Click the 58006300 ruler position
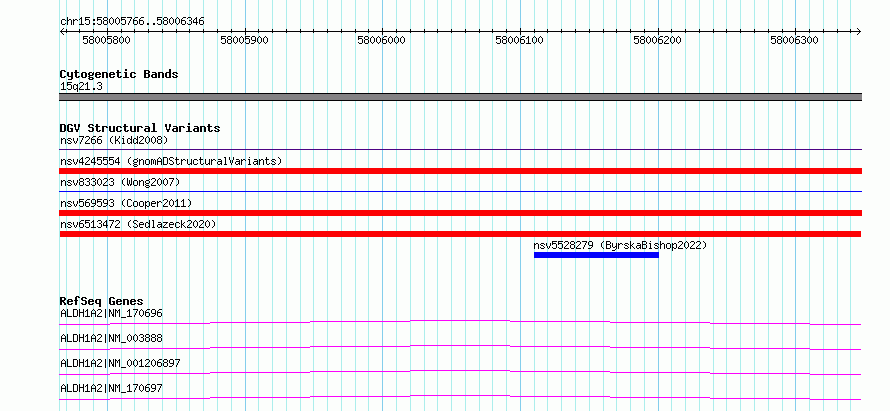Screen dimensions: 890x411 point(795,40)
